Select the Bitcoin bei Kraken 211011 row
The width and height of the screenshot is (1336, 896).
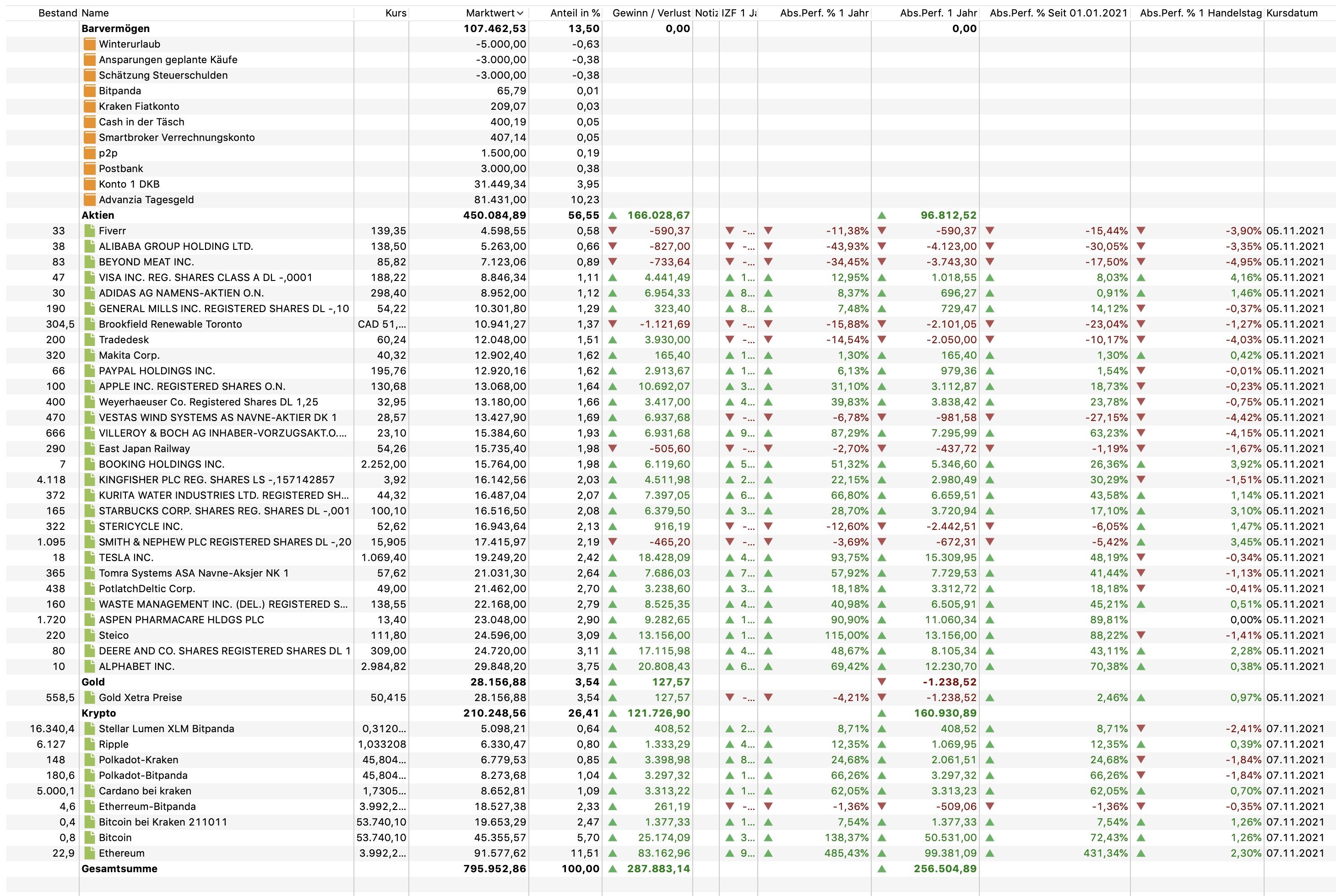tap(163, 822)
